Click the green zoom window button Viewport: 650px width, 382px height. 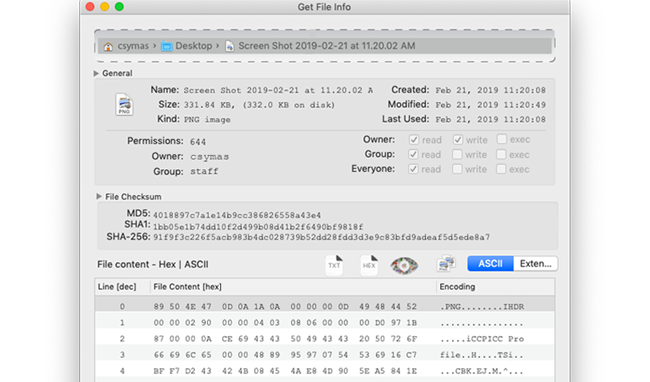click(119, 7)
